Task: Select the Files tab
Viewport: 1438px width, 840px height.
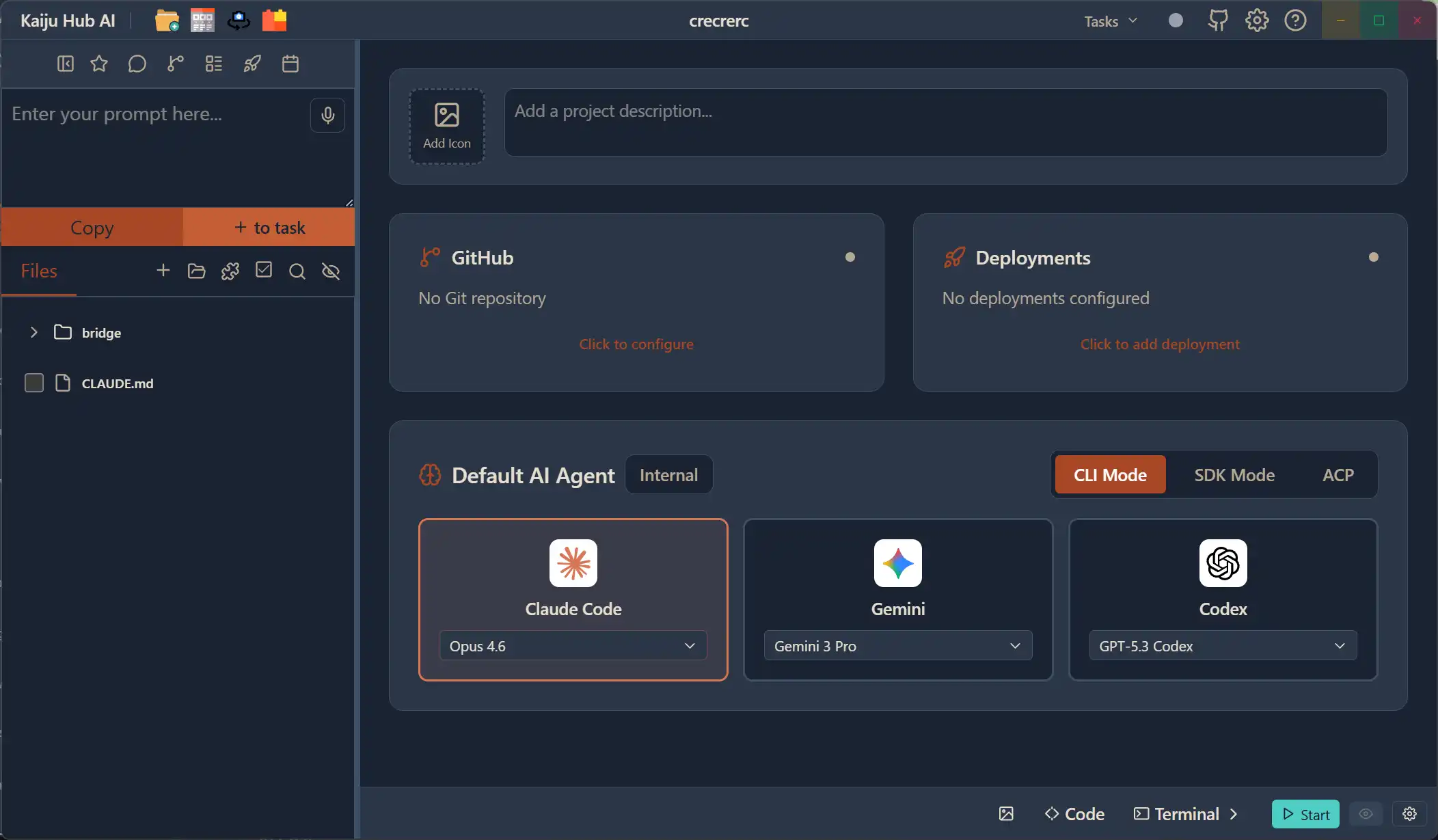Action: coord(39,271)
